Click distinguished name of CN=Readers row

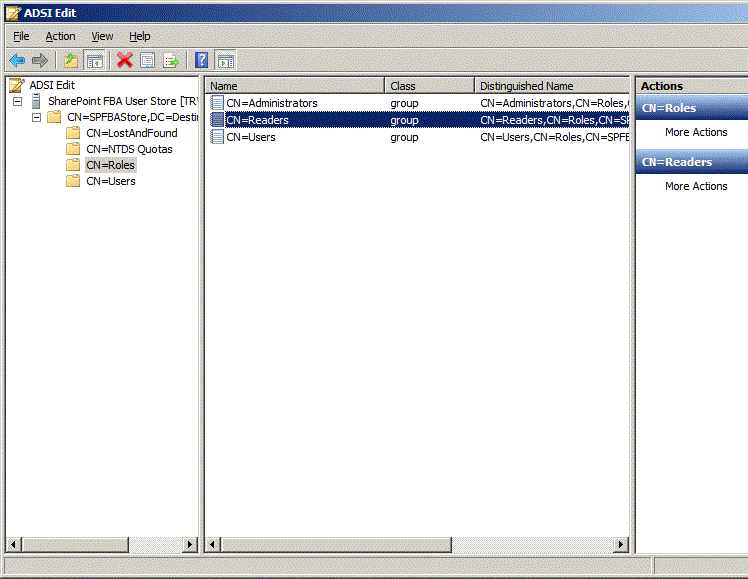554,120
